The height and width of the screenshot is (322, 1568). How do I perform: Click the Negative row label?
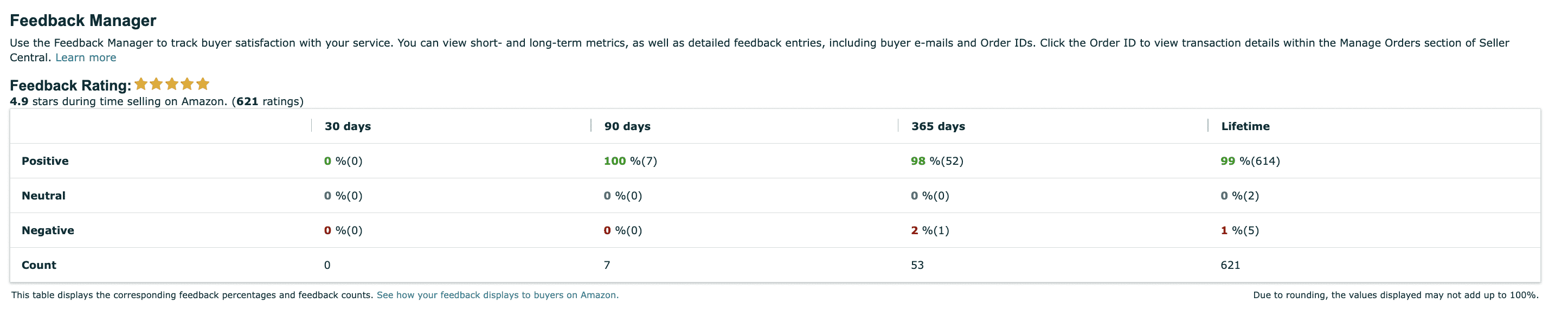[48, 231]
